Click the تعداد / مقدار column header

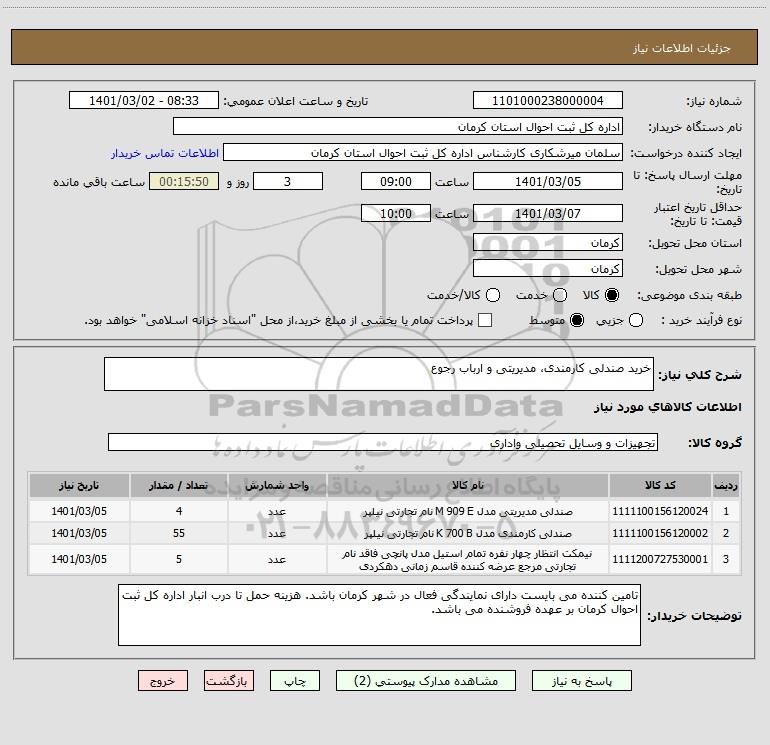(179, 485)
